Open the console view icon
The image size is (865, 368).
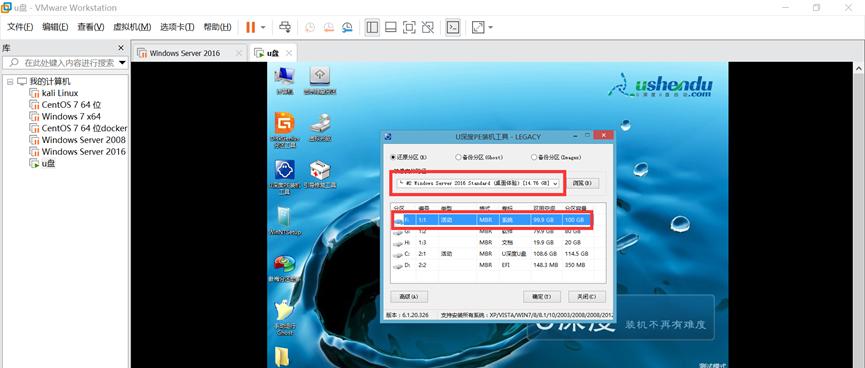tap(453, 27)
